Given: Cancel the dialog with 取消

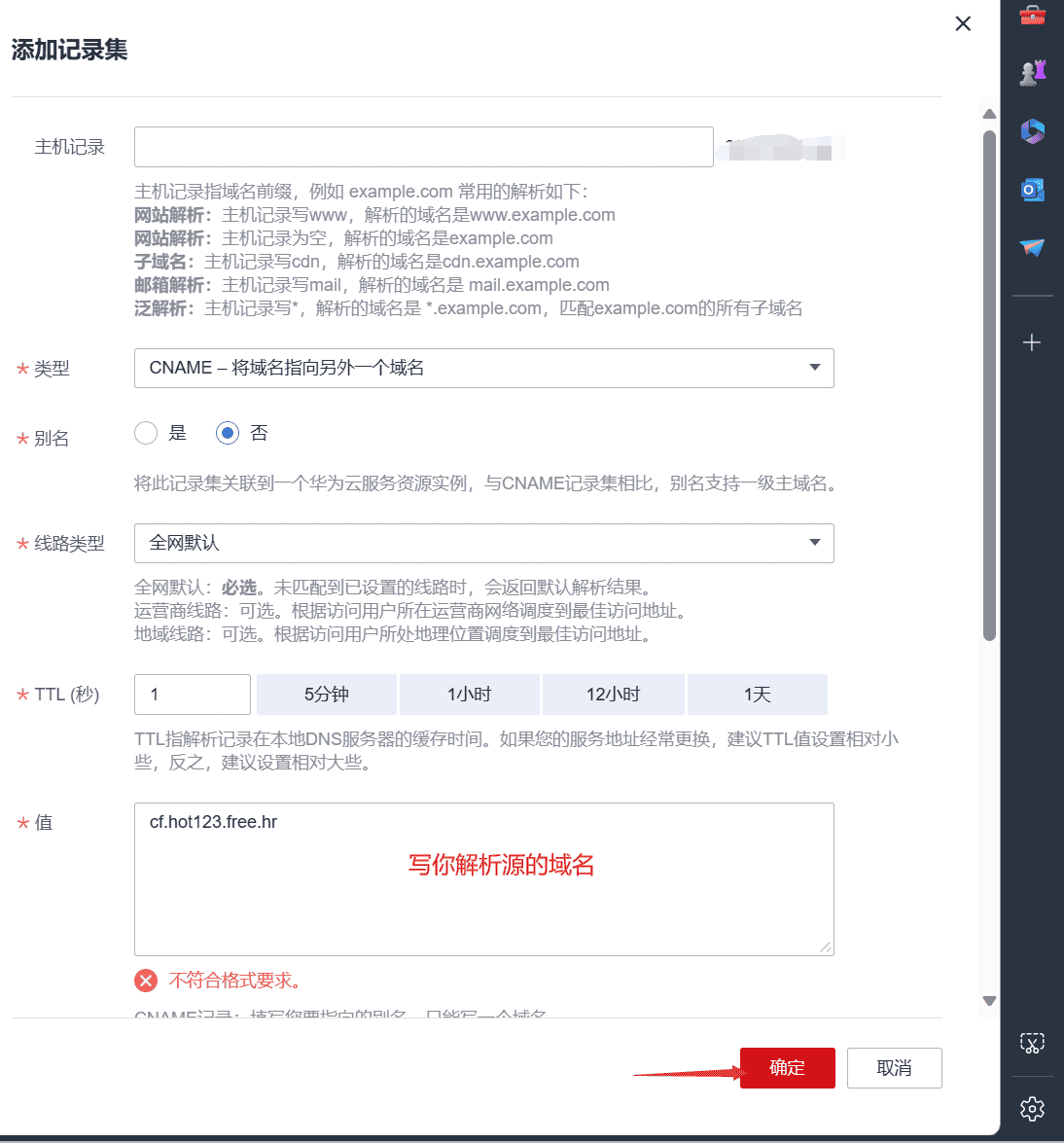Looking at the screenshot, I should click(894, 1068).
